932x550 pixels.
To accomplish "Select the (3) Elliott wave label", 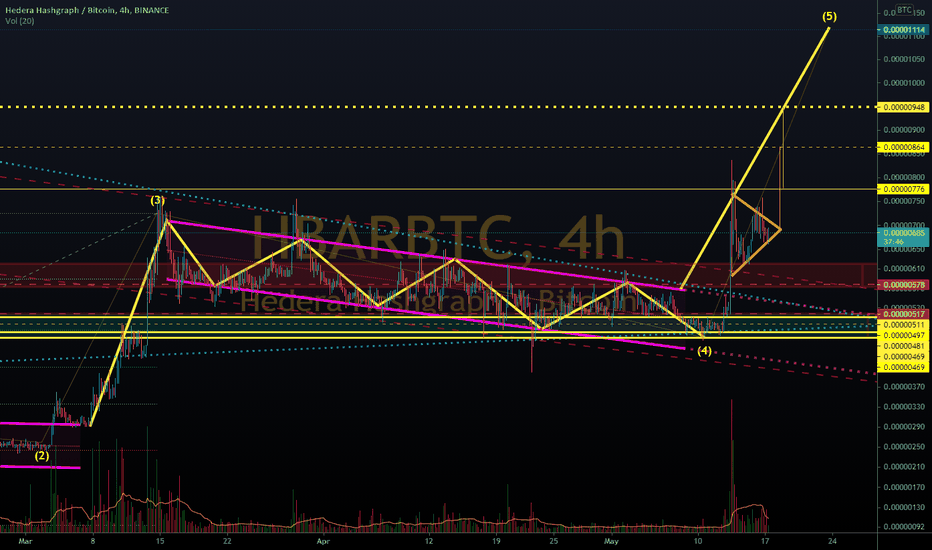I will click(x=158, y=200).
